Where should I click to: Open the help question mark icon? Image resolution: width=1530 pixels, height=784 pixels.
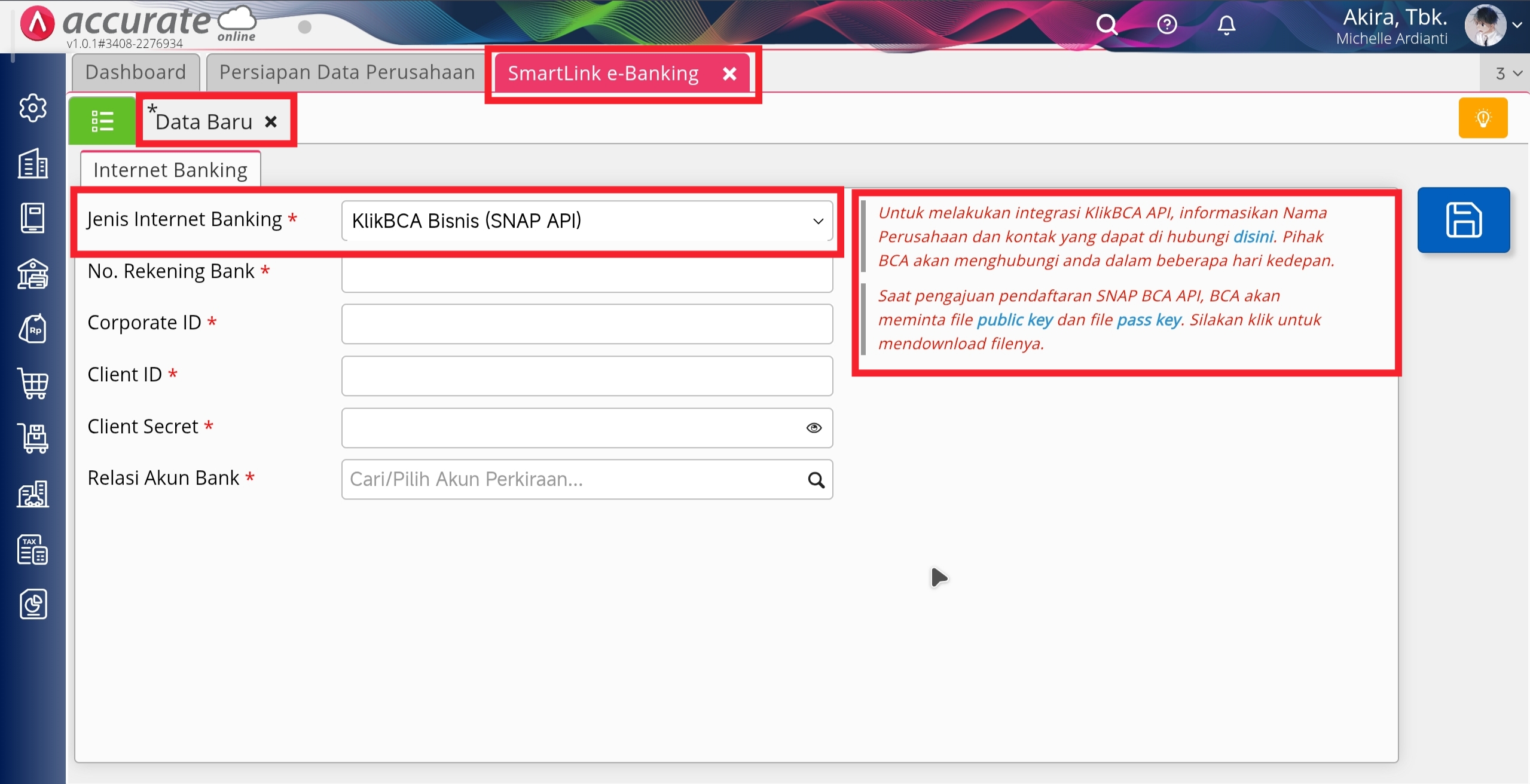tap(1166, 25)
